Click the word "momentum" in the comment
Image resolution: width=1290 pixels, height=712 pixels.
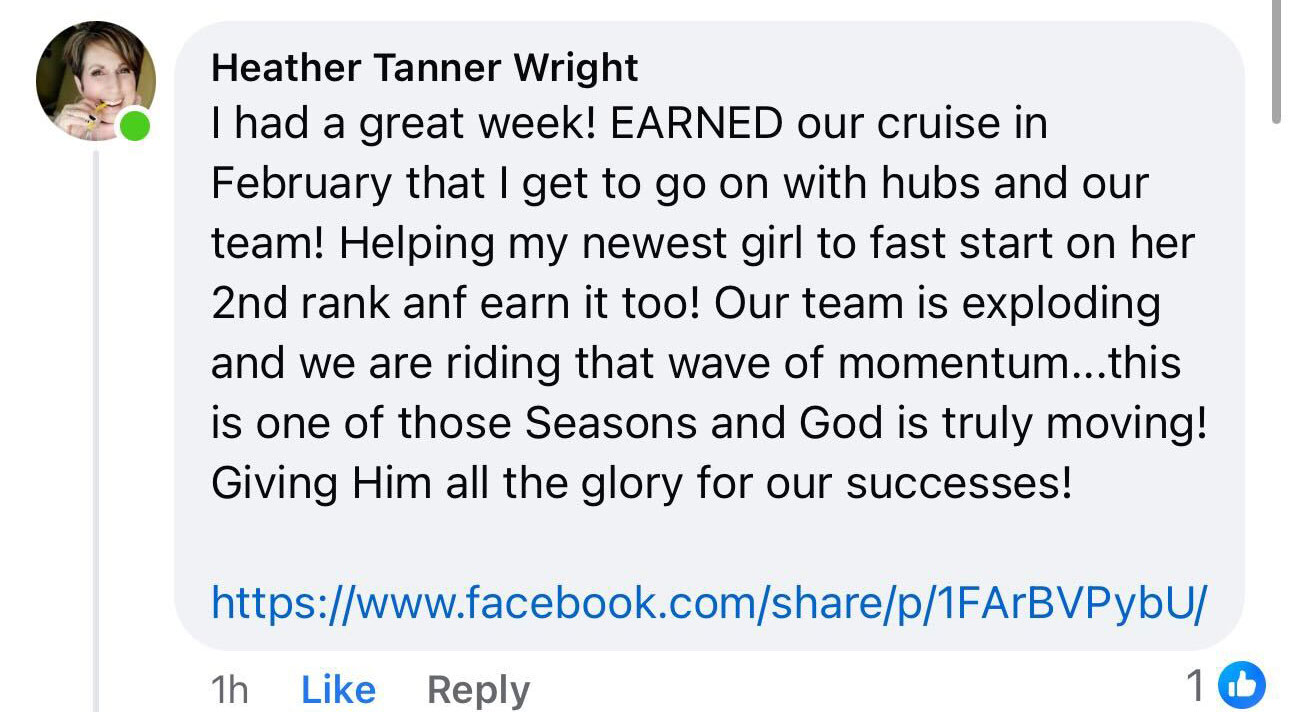click(951, 364)
